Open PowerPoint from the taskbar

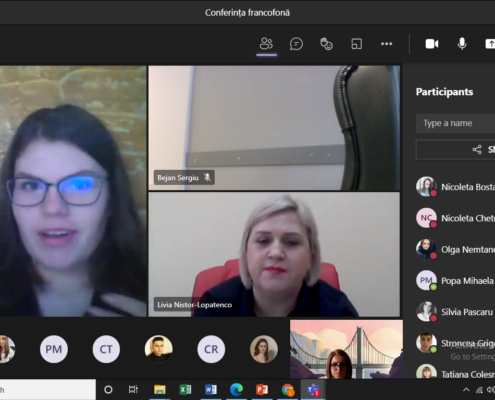click(262, 389)
